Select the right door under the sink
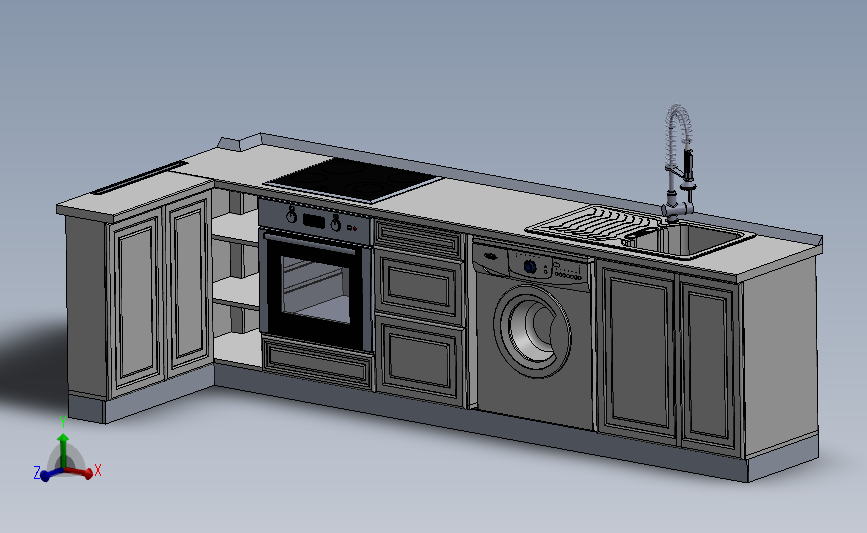Screen dimensions: 867x533 tap(709, 367)
